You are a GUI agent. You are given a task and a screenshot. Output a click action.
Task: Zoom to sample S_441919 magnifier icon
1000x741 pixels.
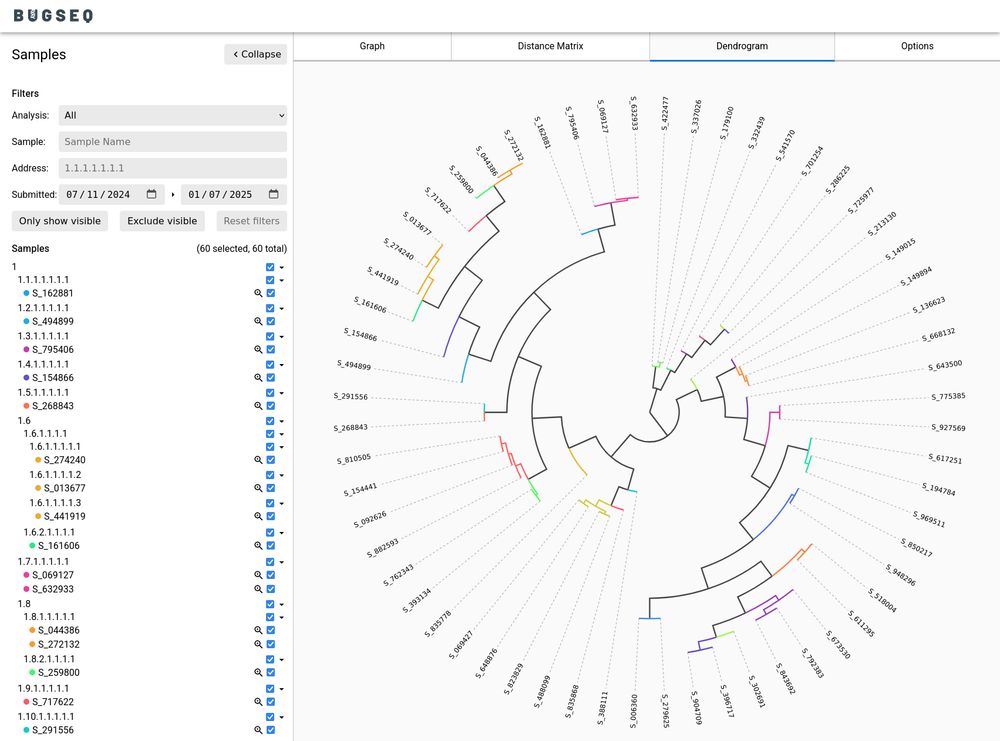258,516
